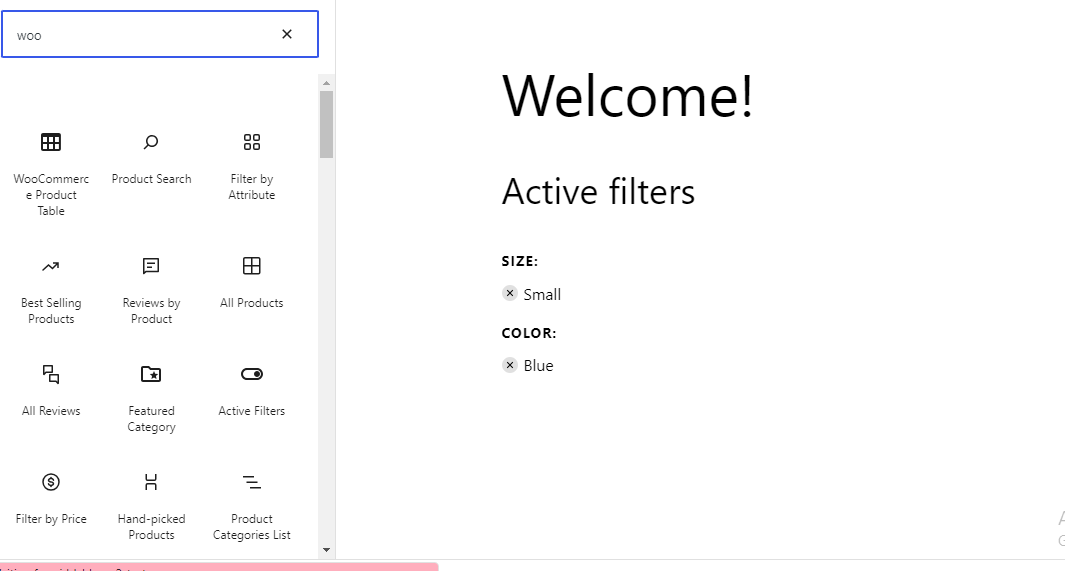
Task: Add the Active Filters block
Action: click(251, 388)
